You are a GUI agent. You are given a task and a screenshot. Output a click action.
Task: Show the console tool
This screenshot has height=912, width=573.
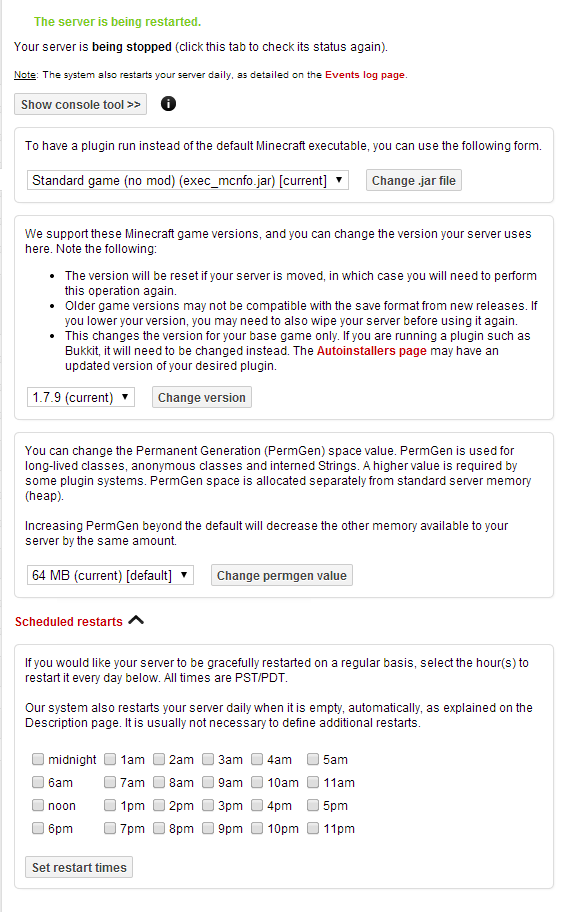pos(80,105)
